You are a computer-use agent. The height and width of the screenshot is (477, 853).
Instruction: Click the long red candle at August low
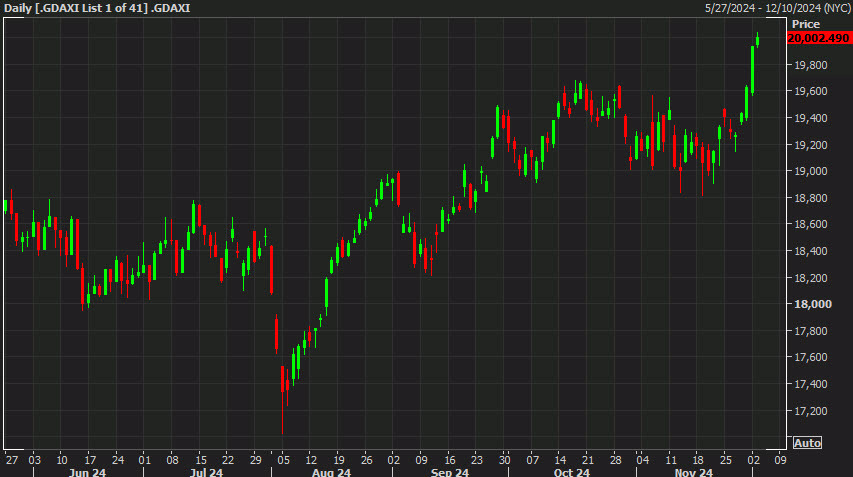click(282, 400)
